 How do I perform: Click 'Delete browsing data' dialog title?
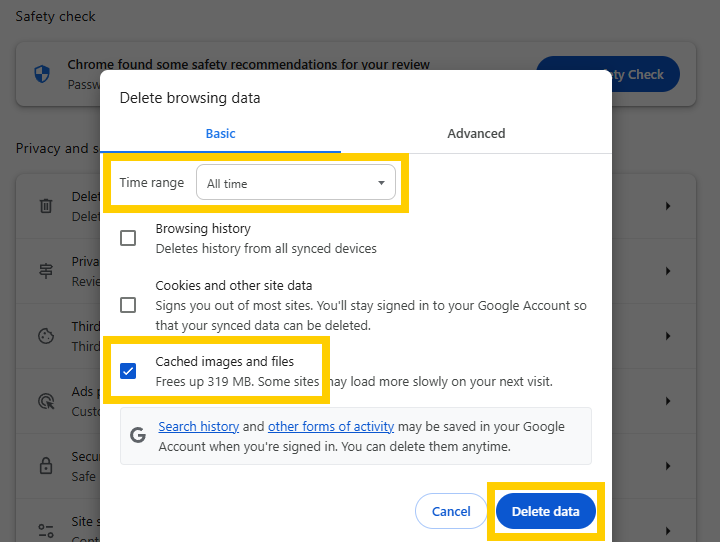(190, 98)
